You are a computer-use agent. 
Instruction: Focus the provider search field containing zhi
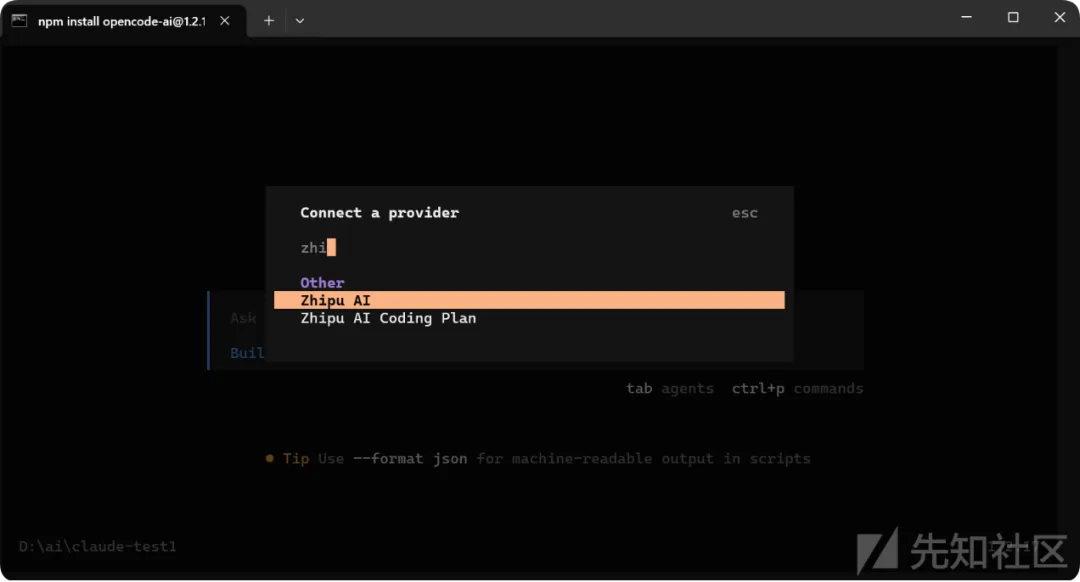(529, 248)
